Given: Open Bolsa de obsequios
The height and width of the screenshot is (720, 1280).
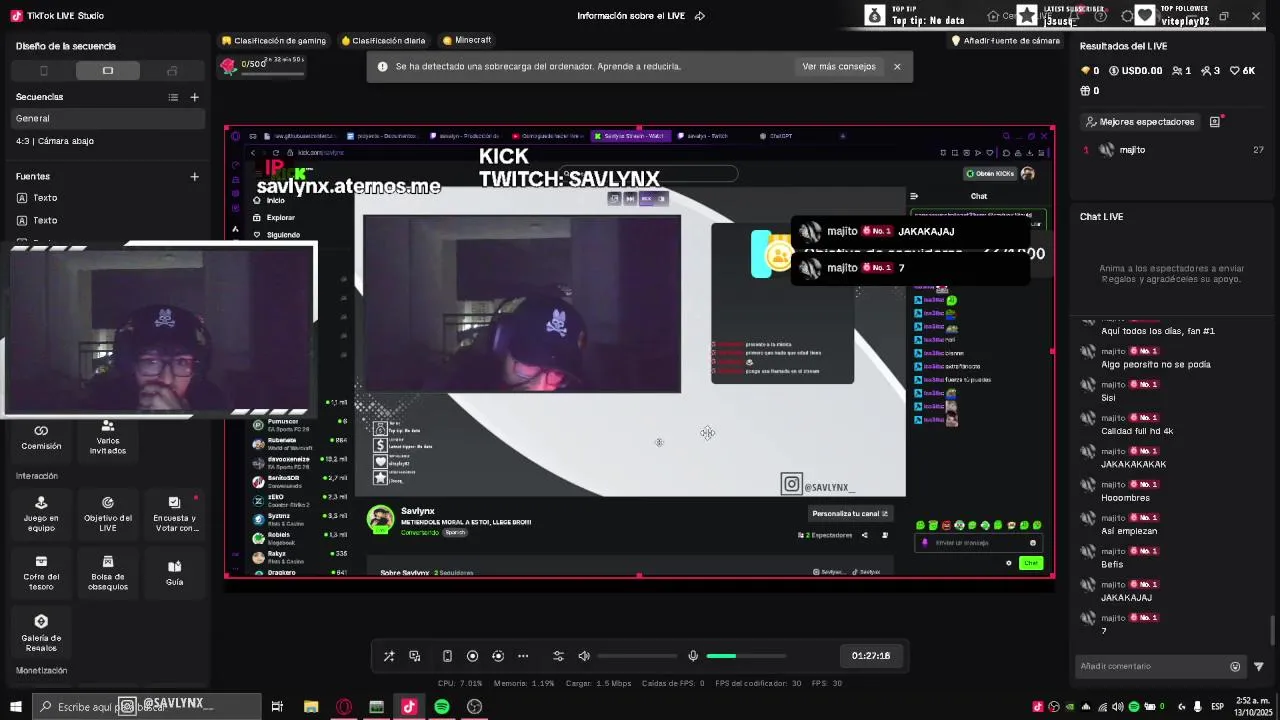Looking at the screenshot, I should (108, 572).
